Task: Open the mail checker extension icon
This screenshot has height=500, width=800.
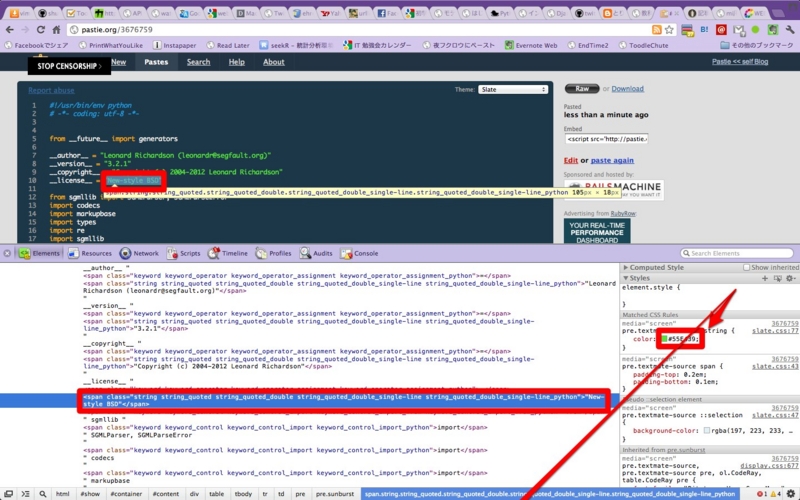Action: tap(739, 30)
